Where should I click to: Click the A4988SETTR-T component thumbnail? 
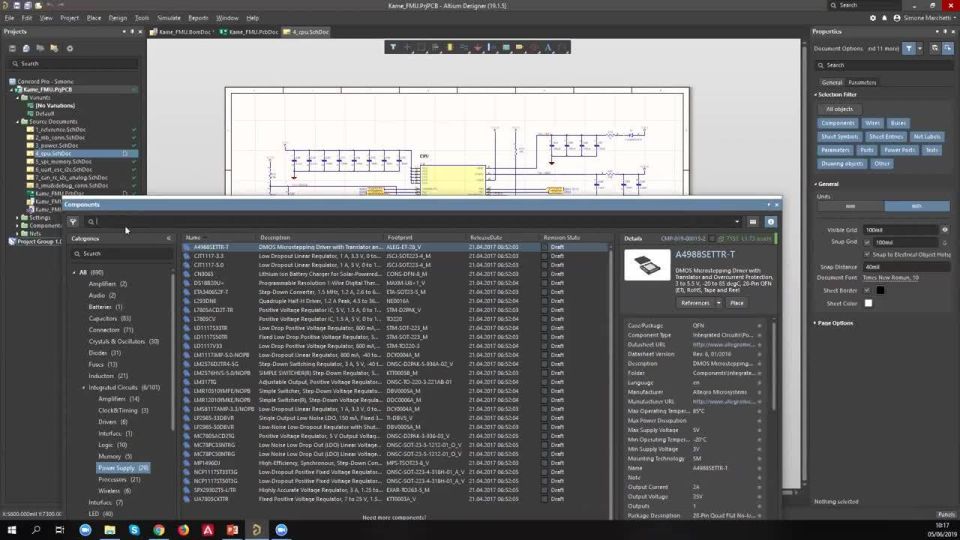coord(647,265)
